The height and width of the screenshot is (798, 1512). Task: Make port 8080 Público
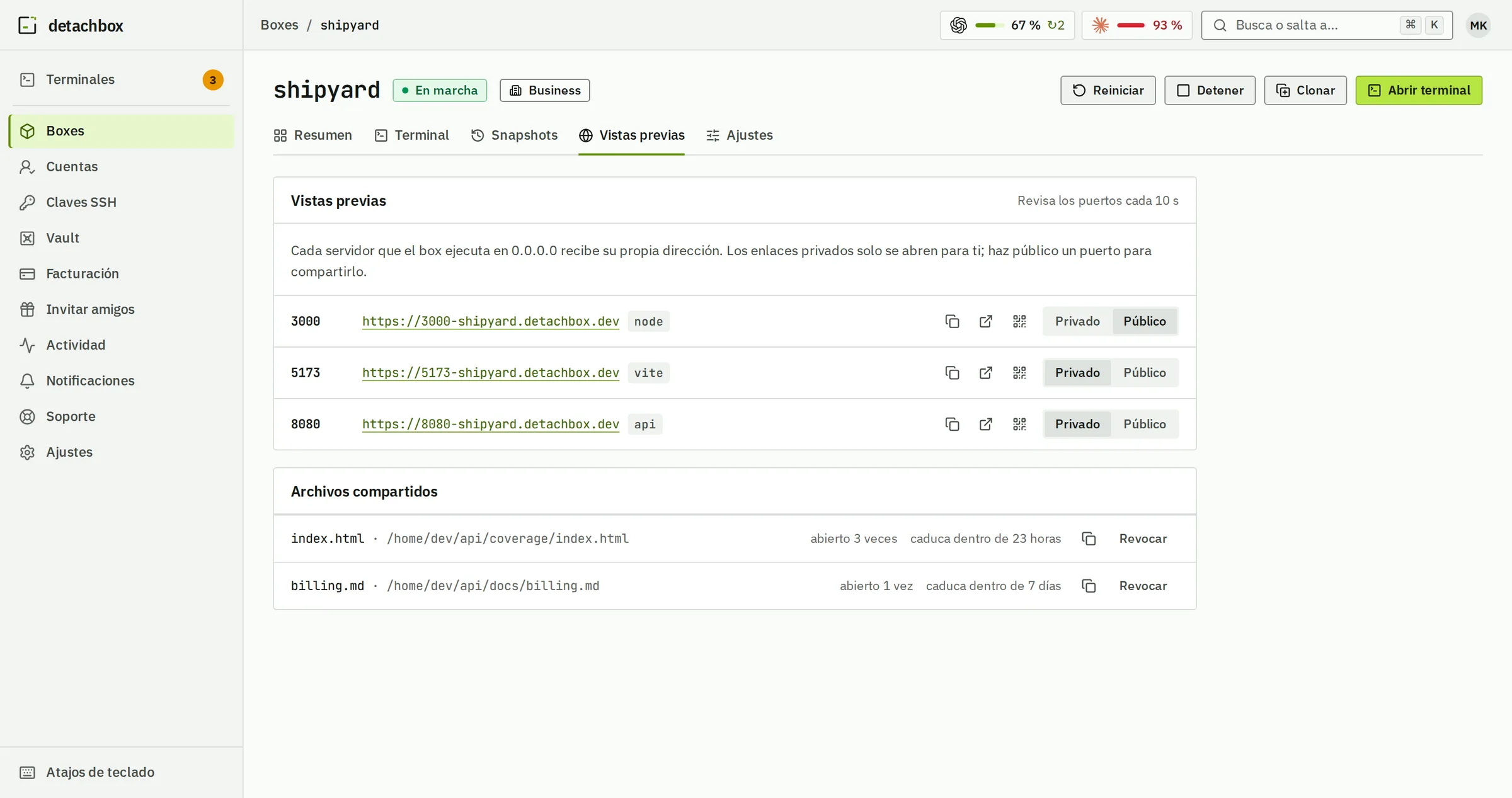tap(1144, 425)
